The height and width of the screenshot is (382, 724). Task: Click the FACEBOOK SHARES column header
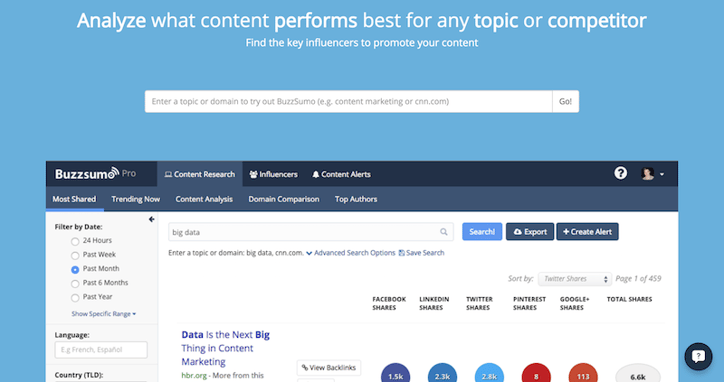pyautogui.click(x=389, y=303)
